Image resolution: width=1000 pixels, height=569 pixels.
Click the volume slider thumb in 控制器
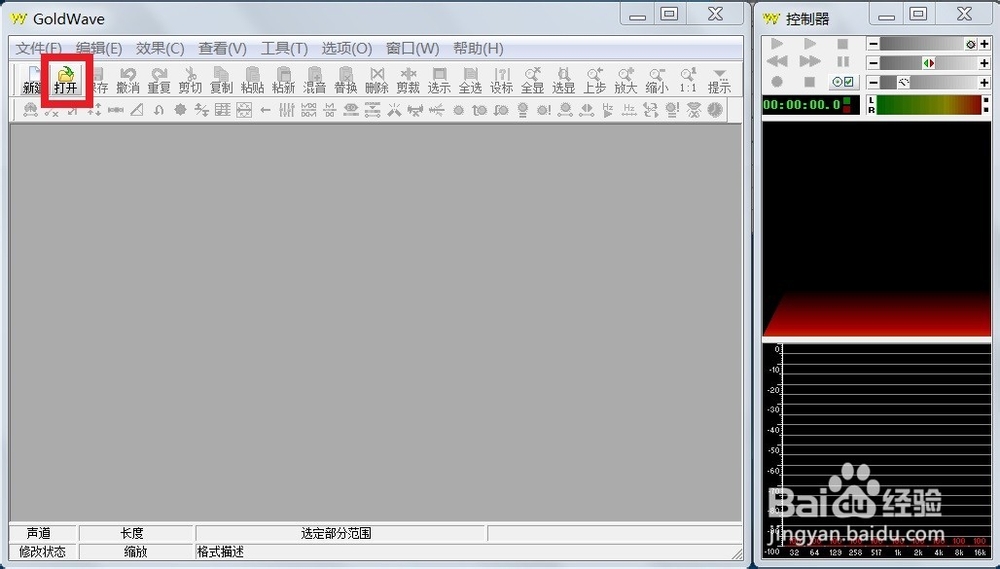971,44
